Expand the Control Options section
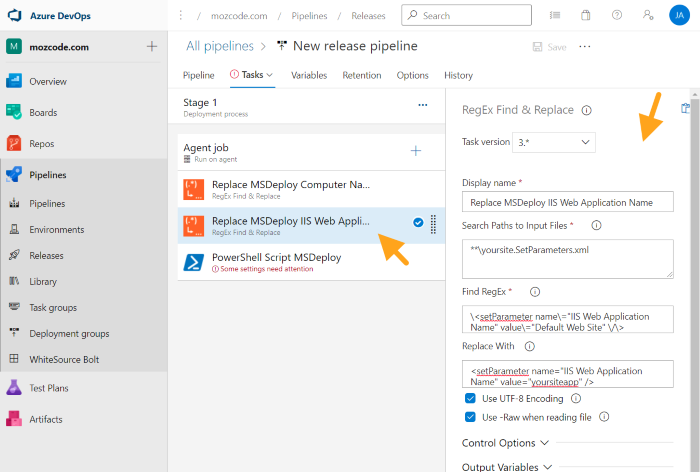The width and height of the screenshot is (700, 472). pyautogui.click(x=505, y=442)
